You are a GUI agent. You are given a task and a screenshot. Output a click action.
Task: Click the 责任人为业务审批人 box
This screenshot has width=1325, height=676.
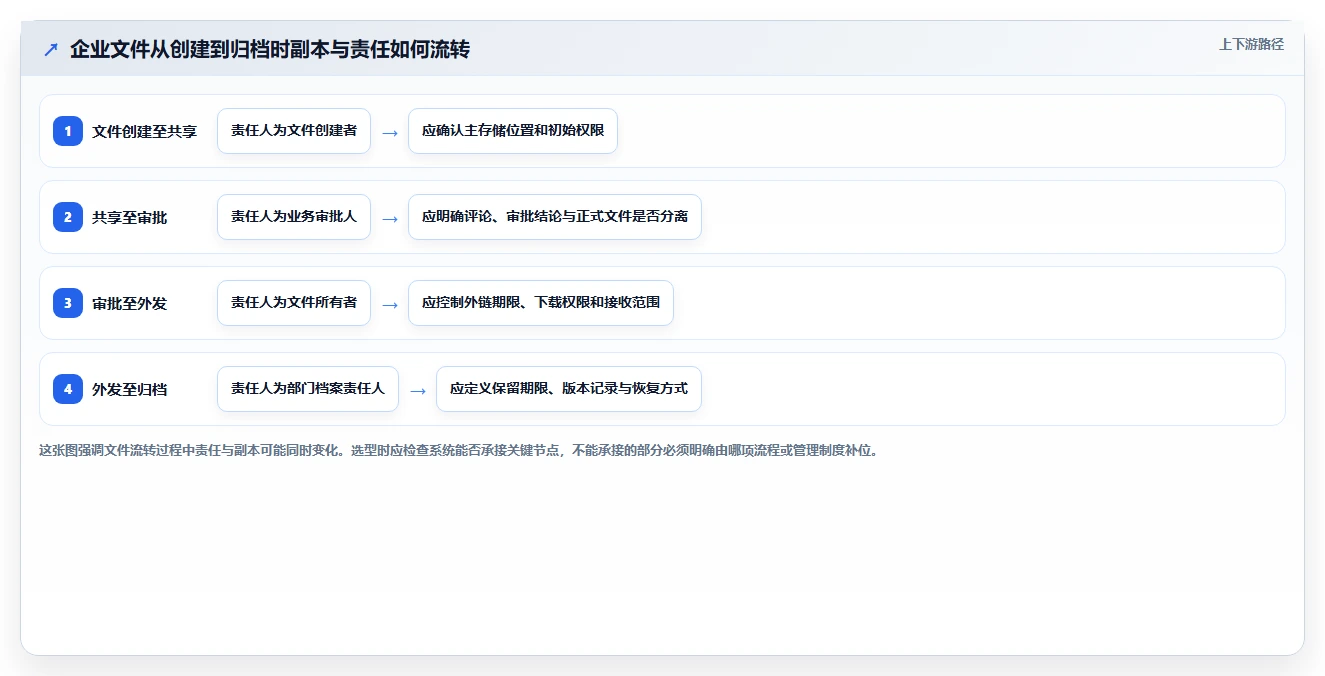[x=294, y=217]
